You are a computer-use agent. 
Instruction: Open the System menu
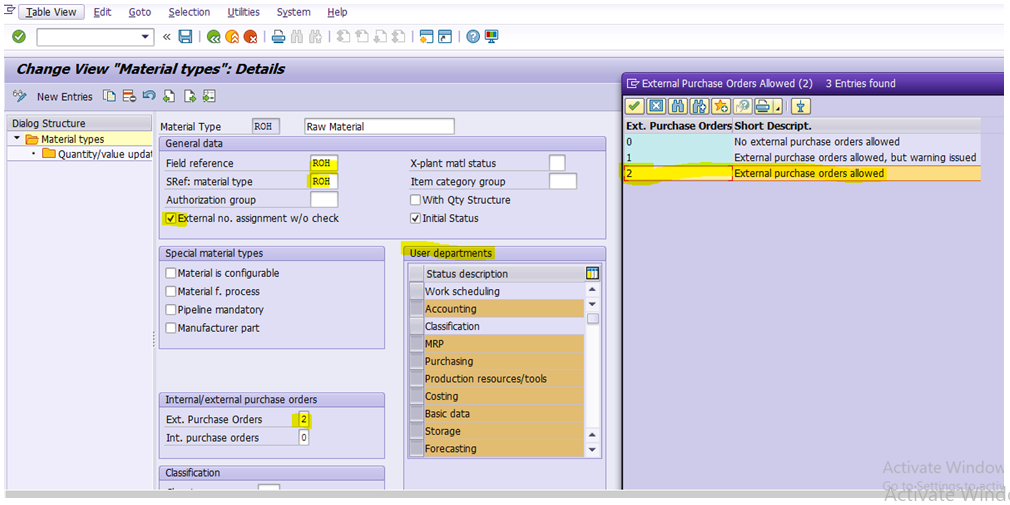pos(293,12)
